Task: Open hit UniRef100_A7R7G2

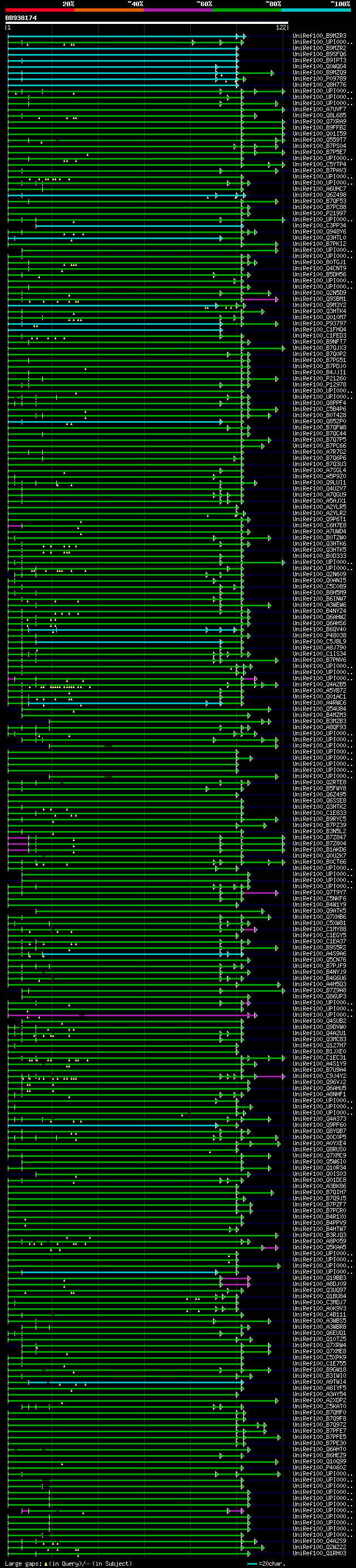Action: [x=319, y=452]
